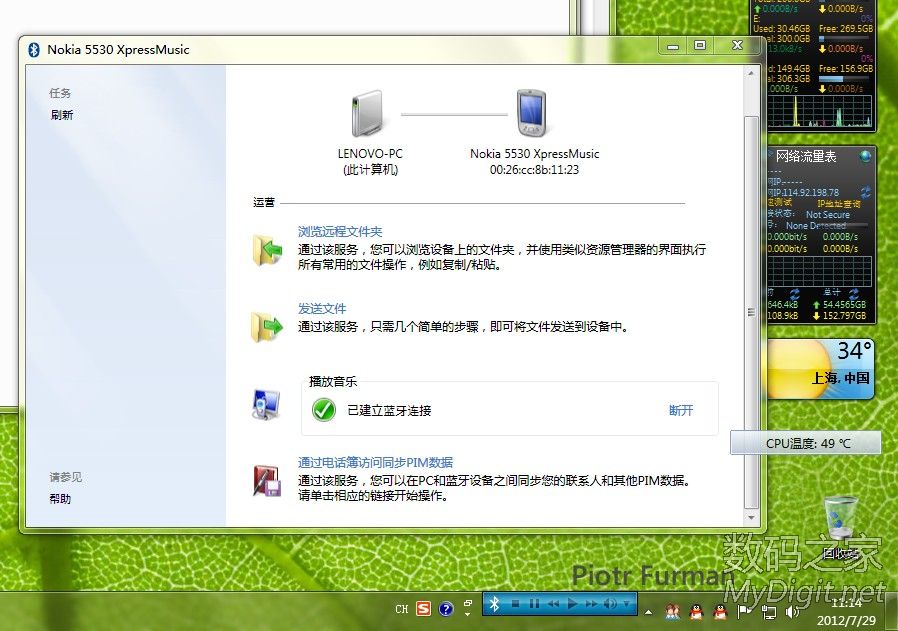
Task: Open the Action Center flag icon
Action: [x=744, y=612]
